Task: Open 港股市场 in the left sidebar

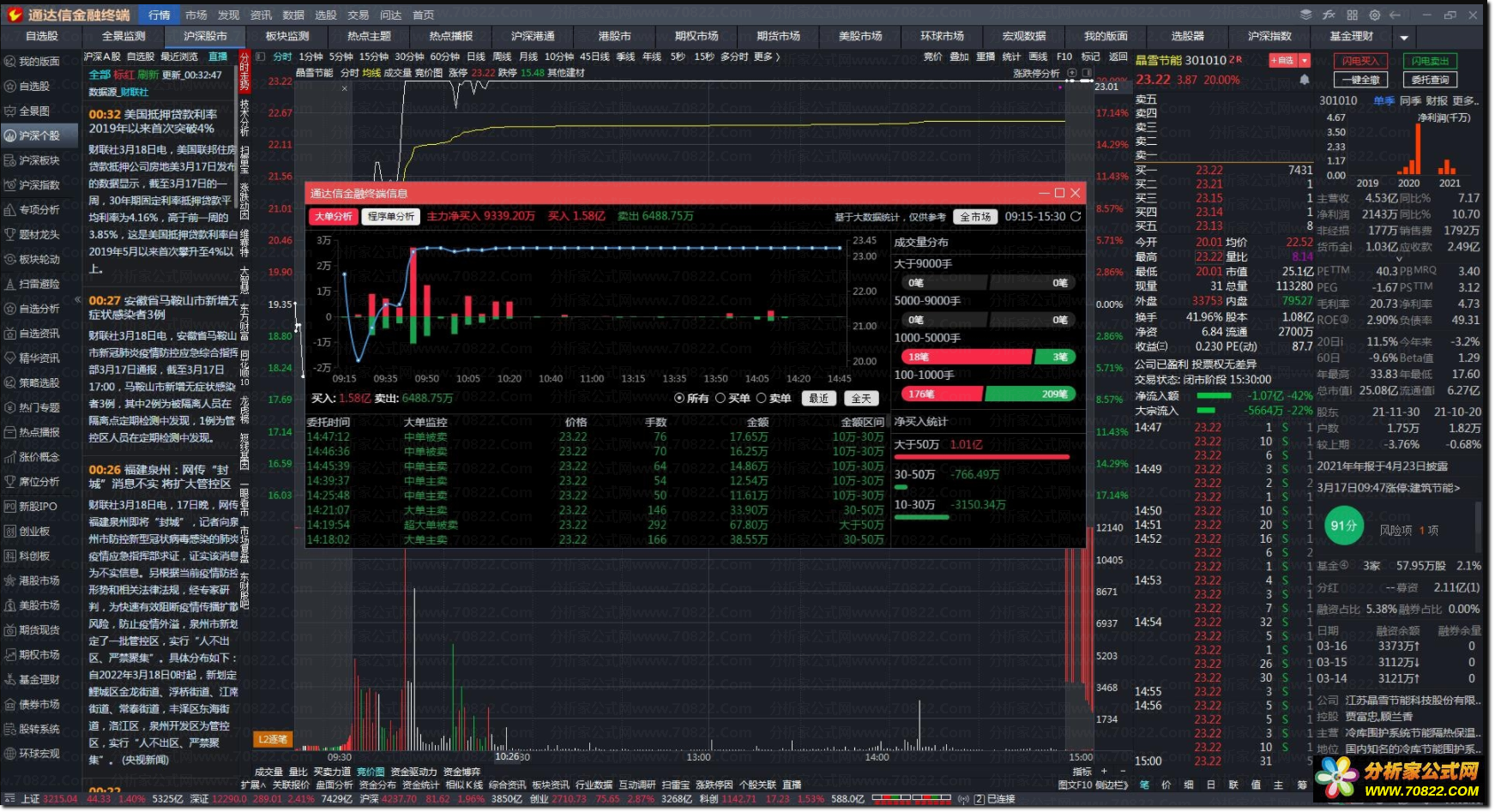Action: tap(38, 580)
